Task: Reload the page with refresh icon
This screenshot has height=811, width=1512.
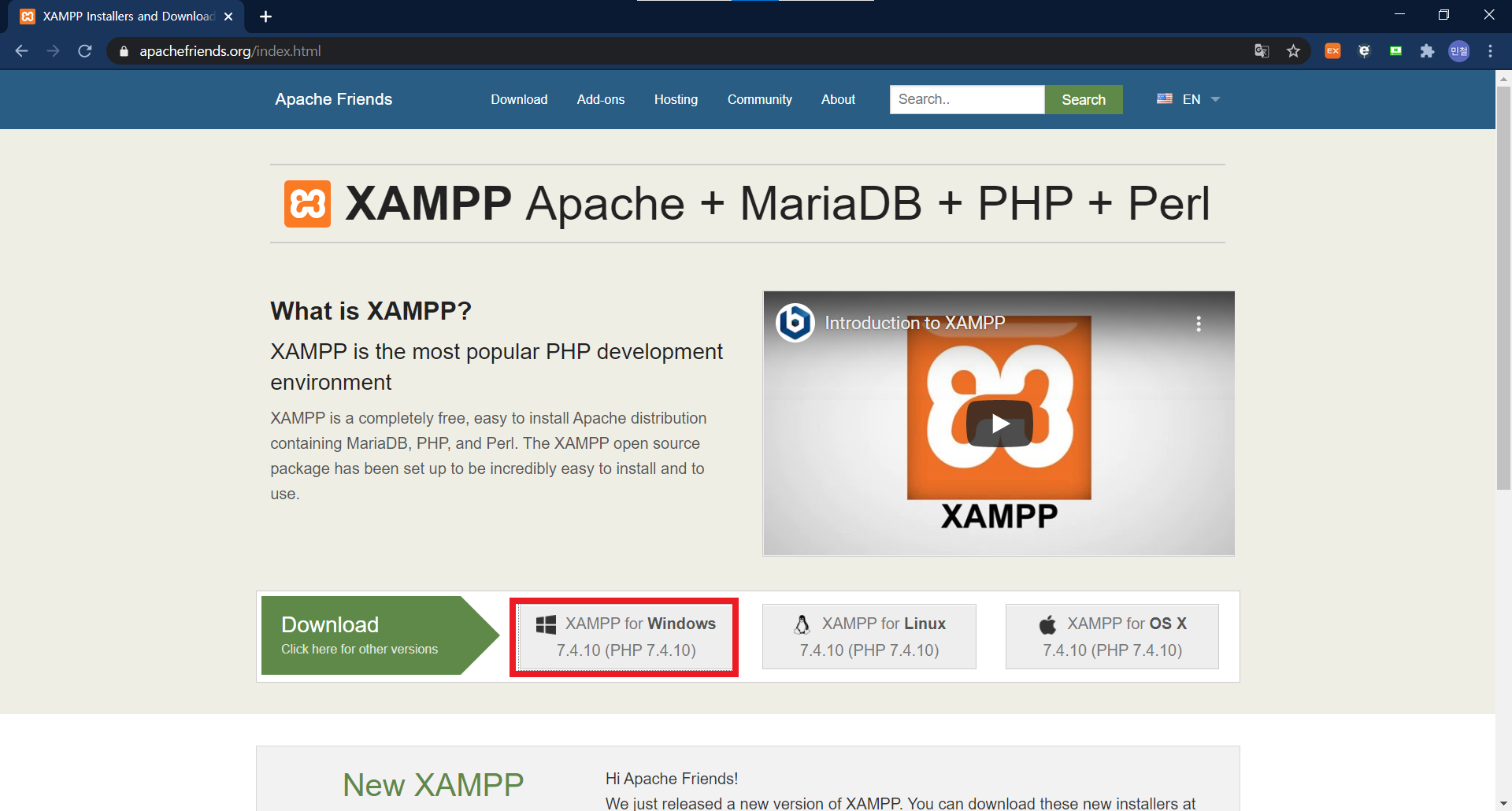Action: [85, 51]
